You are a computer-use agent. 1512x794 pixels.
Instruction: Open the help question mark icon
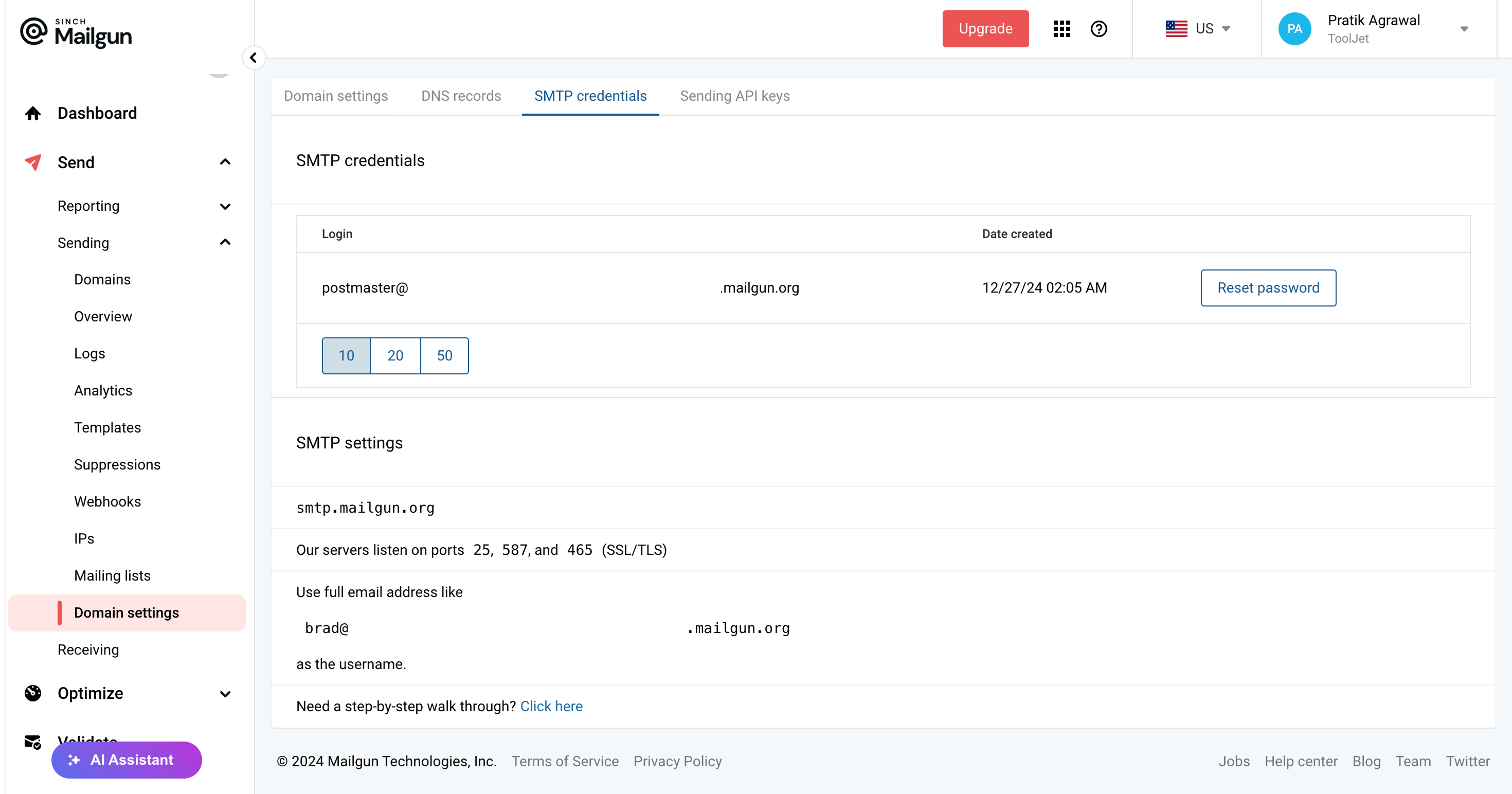click(1100, 28)
